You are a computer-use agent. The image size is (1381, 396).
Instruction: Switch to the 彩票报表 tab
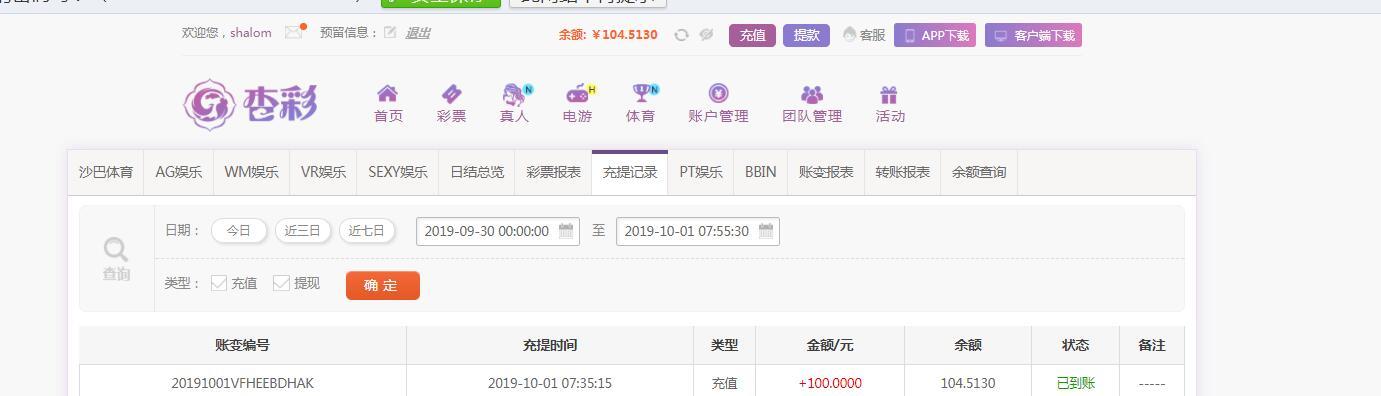click(x=554, y=172)
